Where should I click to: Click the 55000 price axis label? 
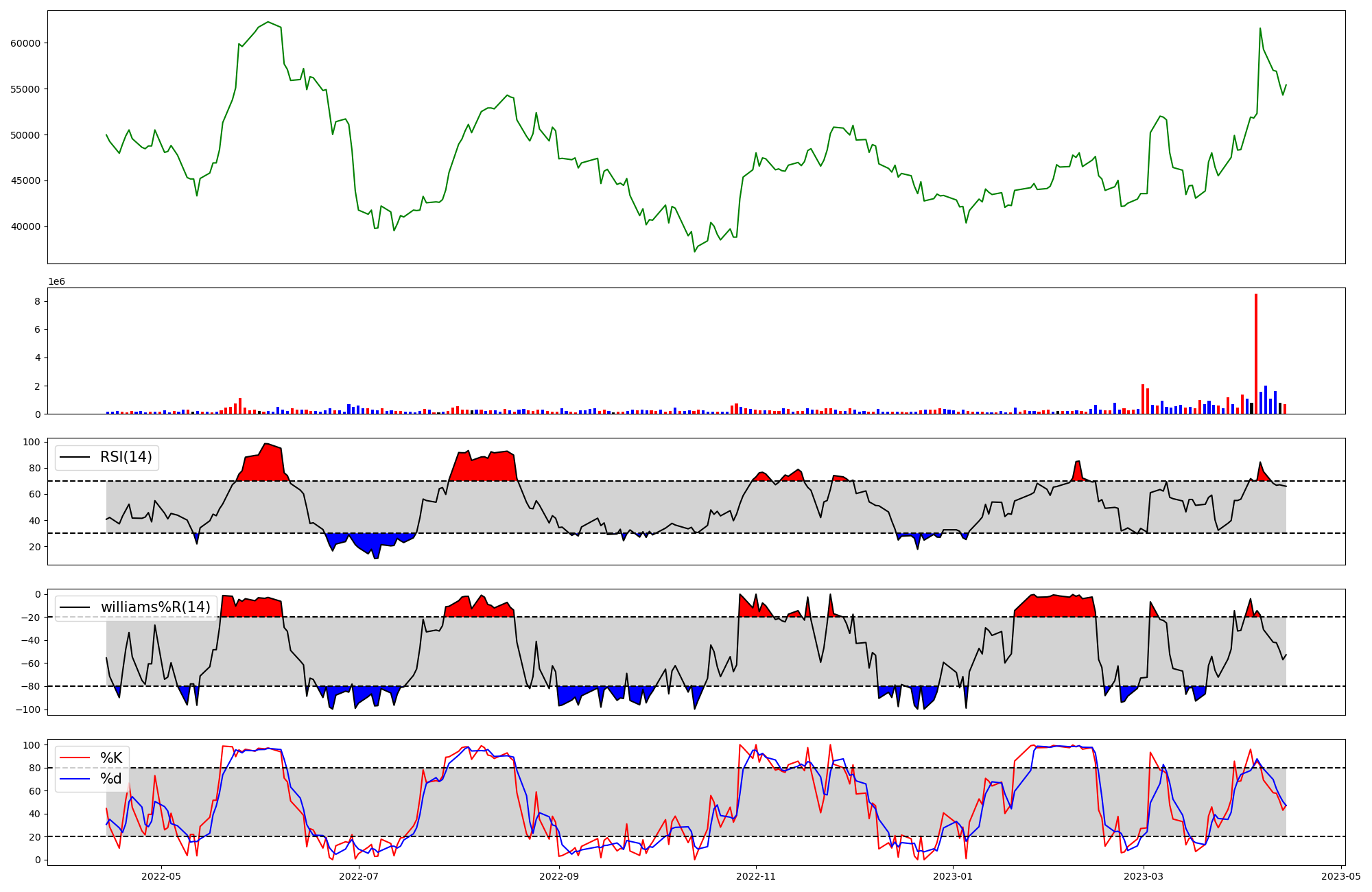pos(25,89)
